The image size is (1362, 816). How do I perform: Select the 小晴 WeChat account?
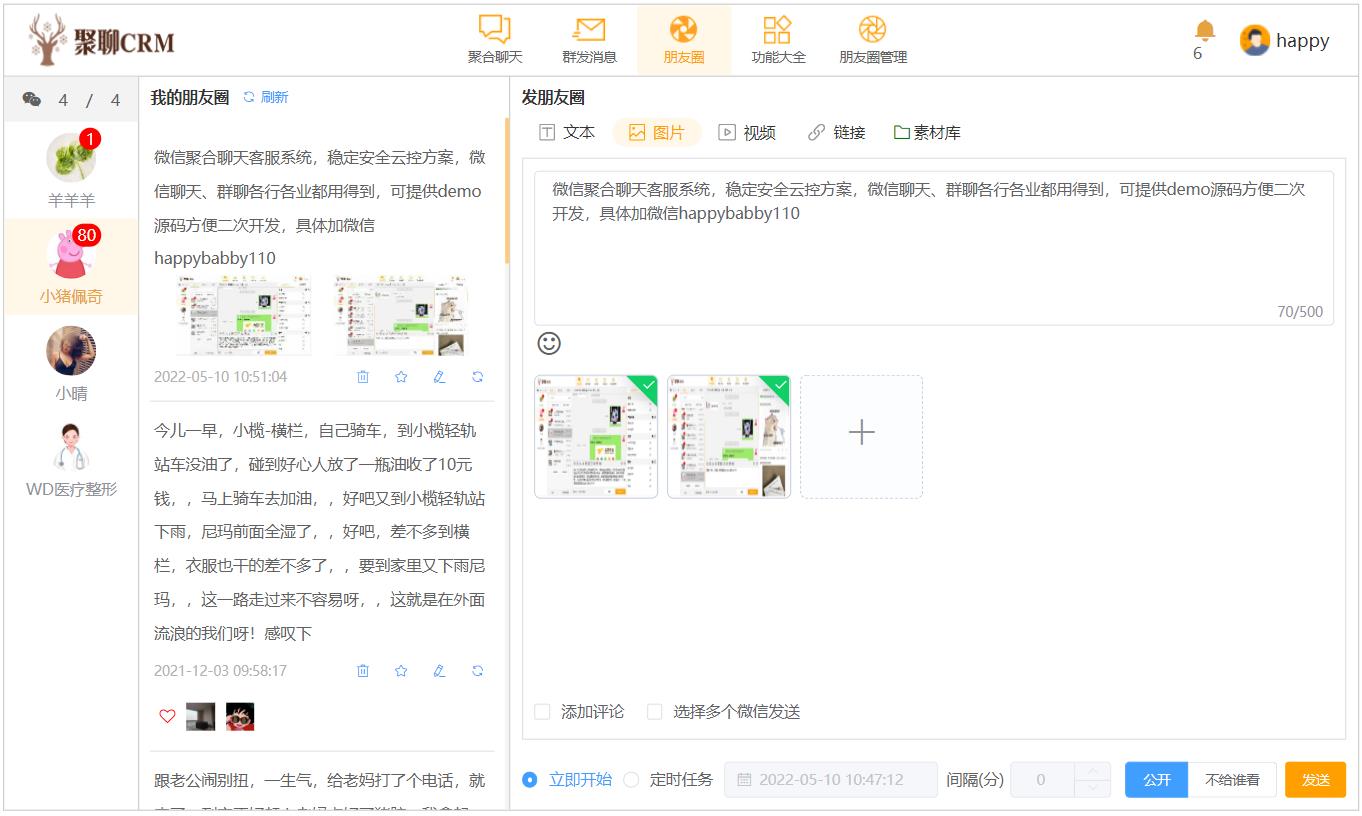click(x=71, y=364)
